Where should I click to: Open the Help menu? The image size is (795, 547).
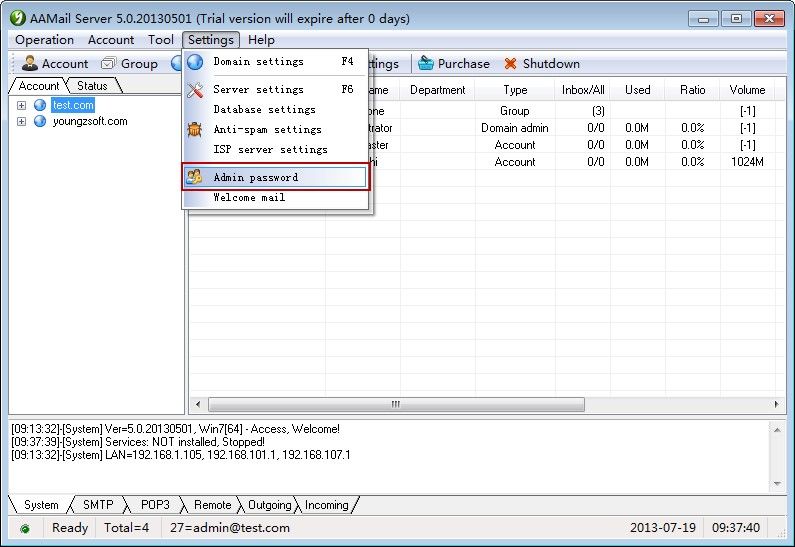pyautogui.click(x=261, y=40)
